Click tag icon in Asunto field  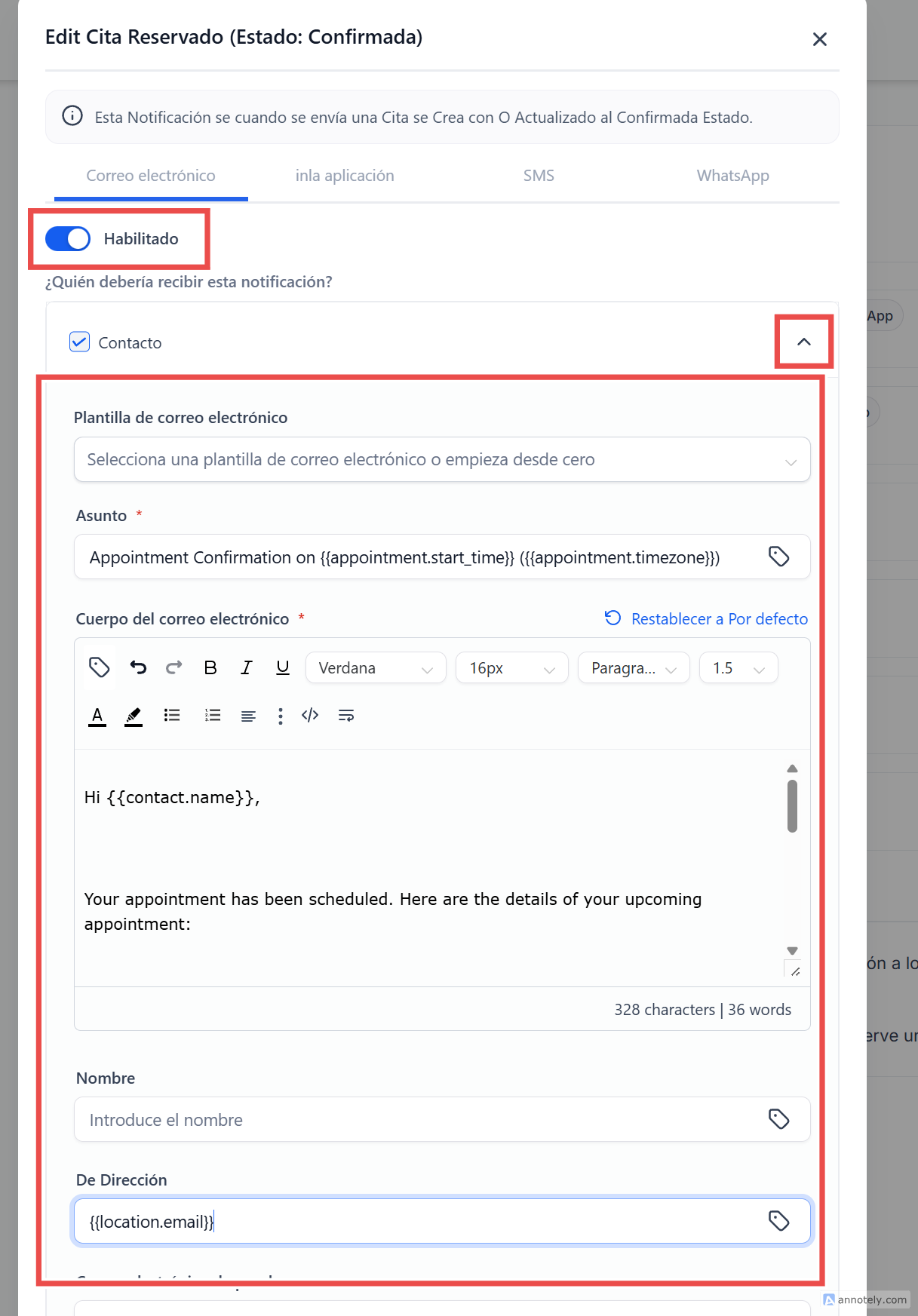pyautogui.click(x=778, y=557)
